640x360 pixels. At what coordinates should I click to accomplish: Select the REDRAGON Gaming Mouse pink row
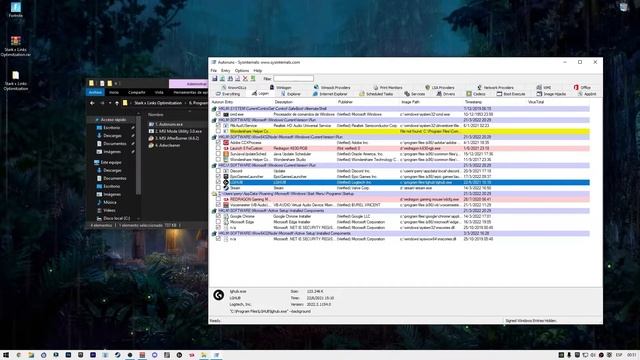[x=400, y=199]
